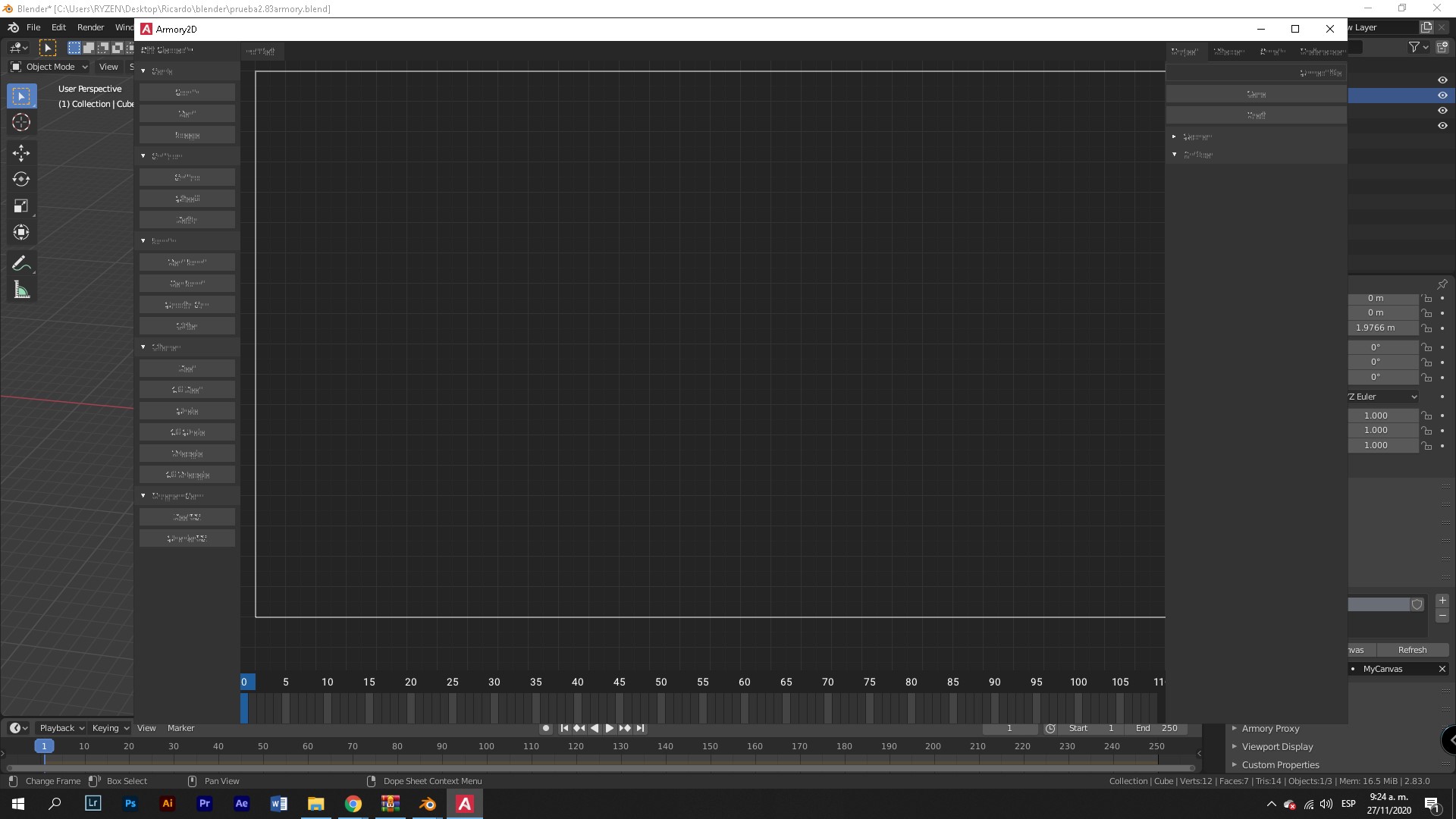
Task: Click the End frame 250 field
Action: point(1157,728)
